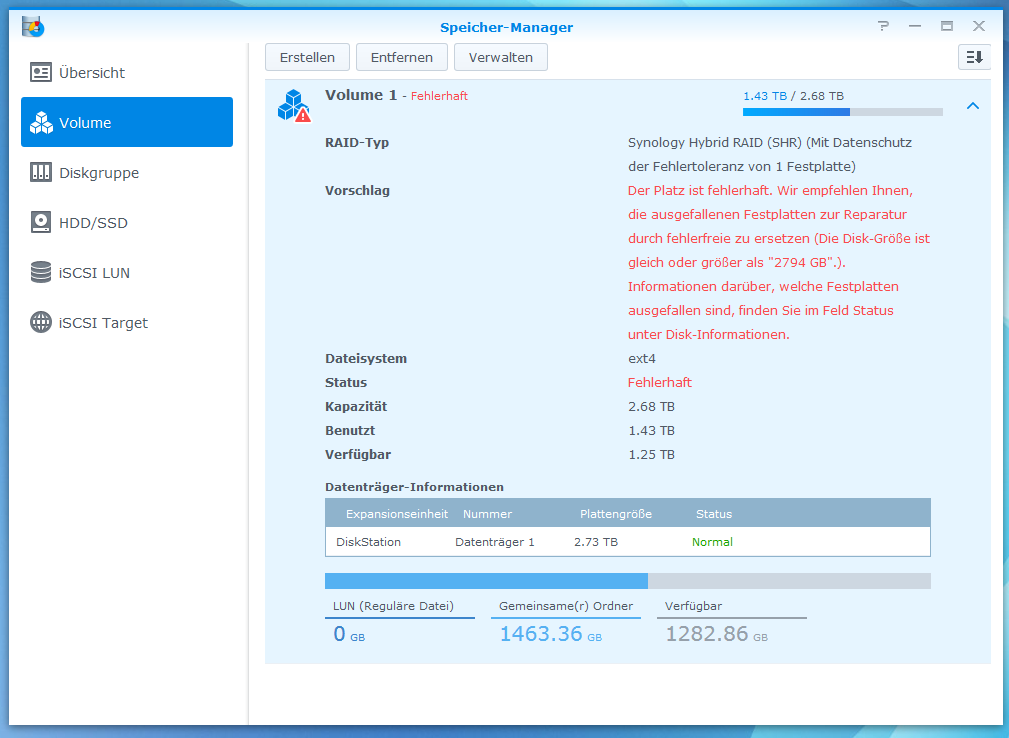Click the Plattengröße column header
This screenshot has width=1009, height=738.
tap(616, 514)
